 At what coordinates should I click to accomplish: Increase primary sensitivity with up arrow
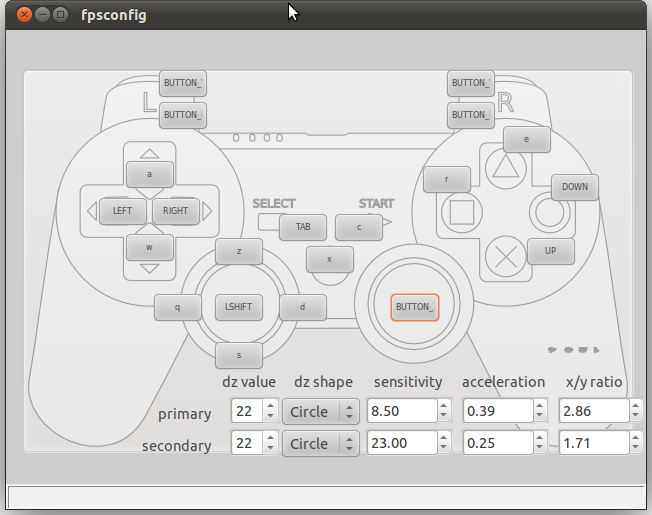(444, 406)
